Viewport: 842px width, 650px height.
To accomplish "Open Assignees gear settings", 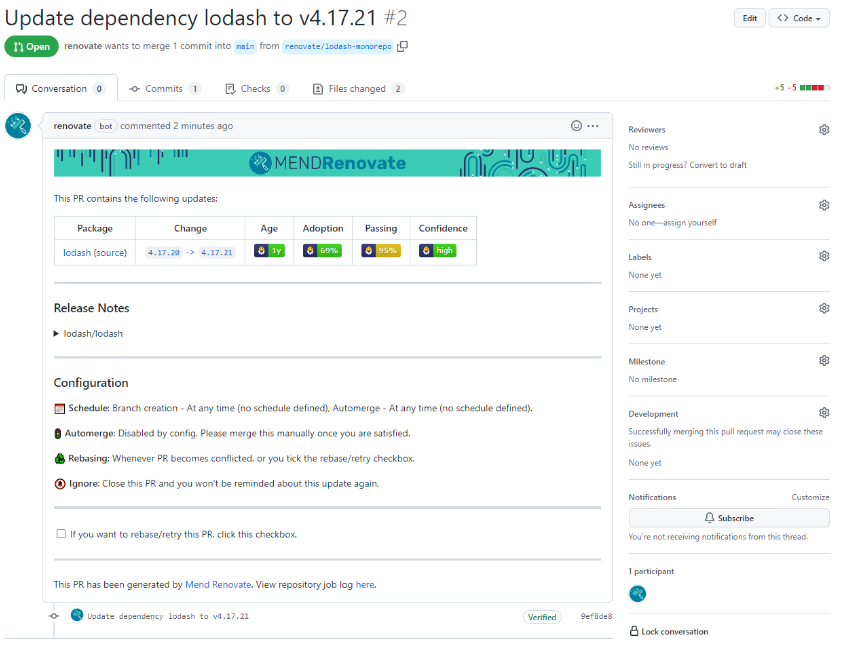I will [824, 205].
